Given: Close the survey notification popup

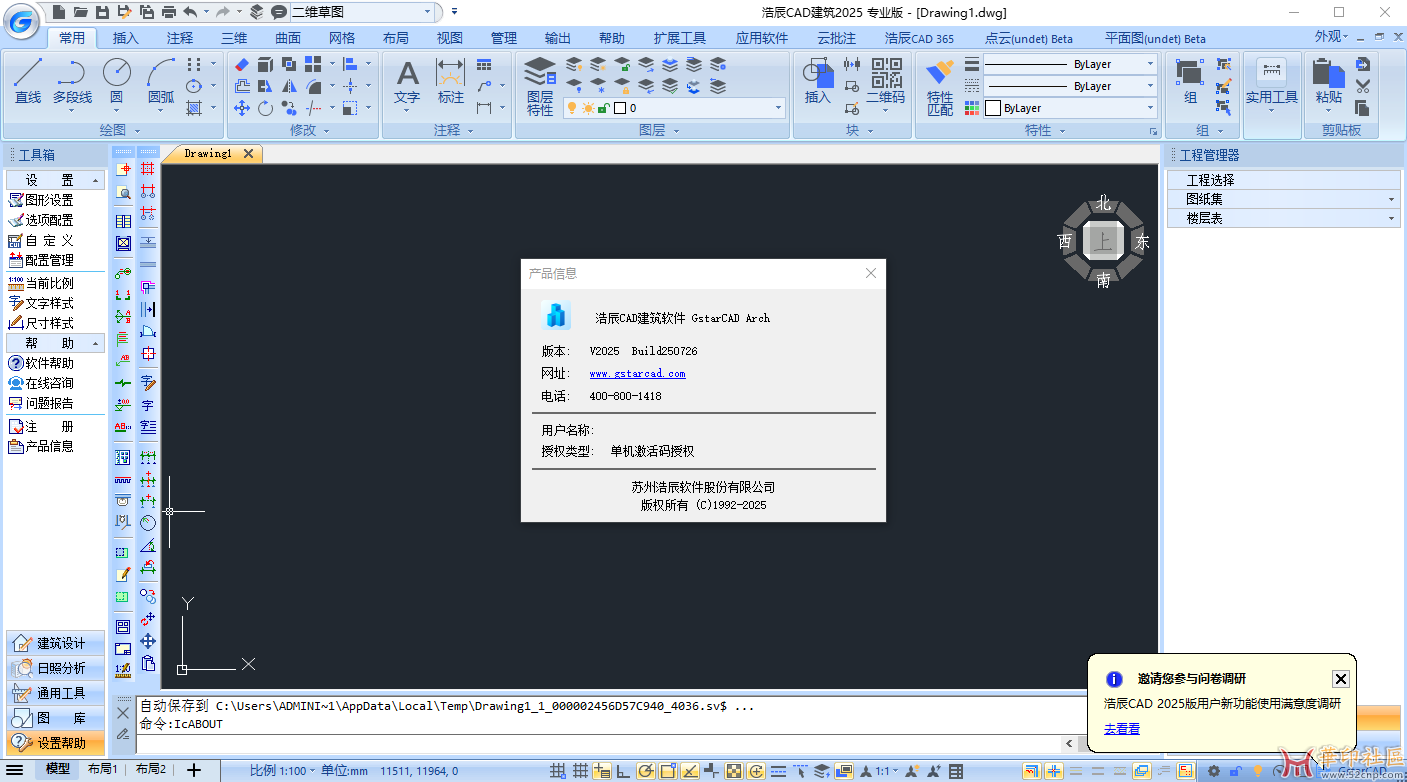Looking at the screenshot, I should tap(1341, 679).
